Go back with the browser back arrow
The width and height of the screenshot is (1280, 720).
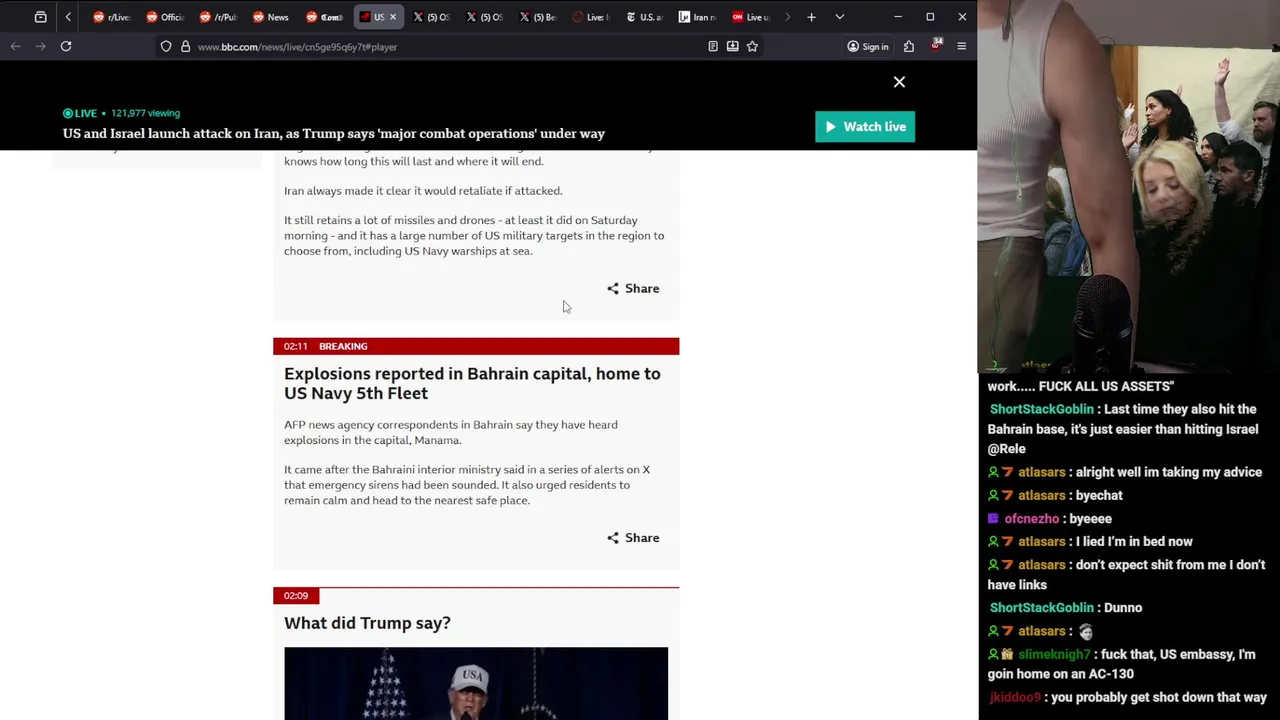[x=15, y=46]
